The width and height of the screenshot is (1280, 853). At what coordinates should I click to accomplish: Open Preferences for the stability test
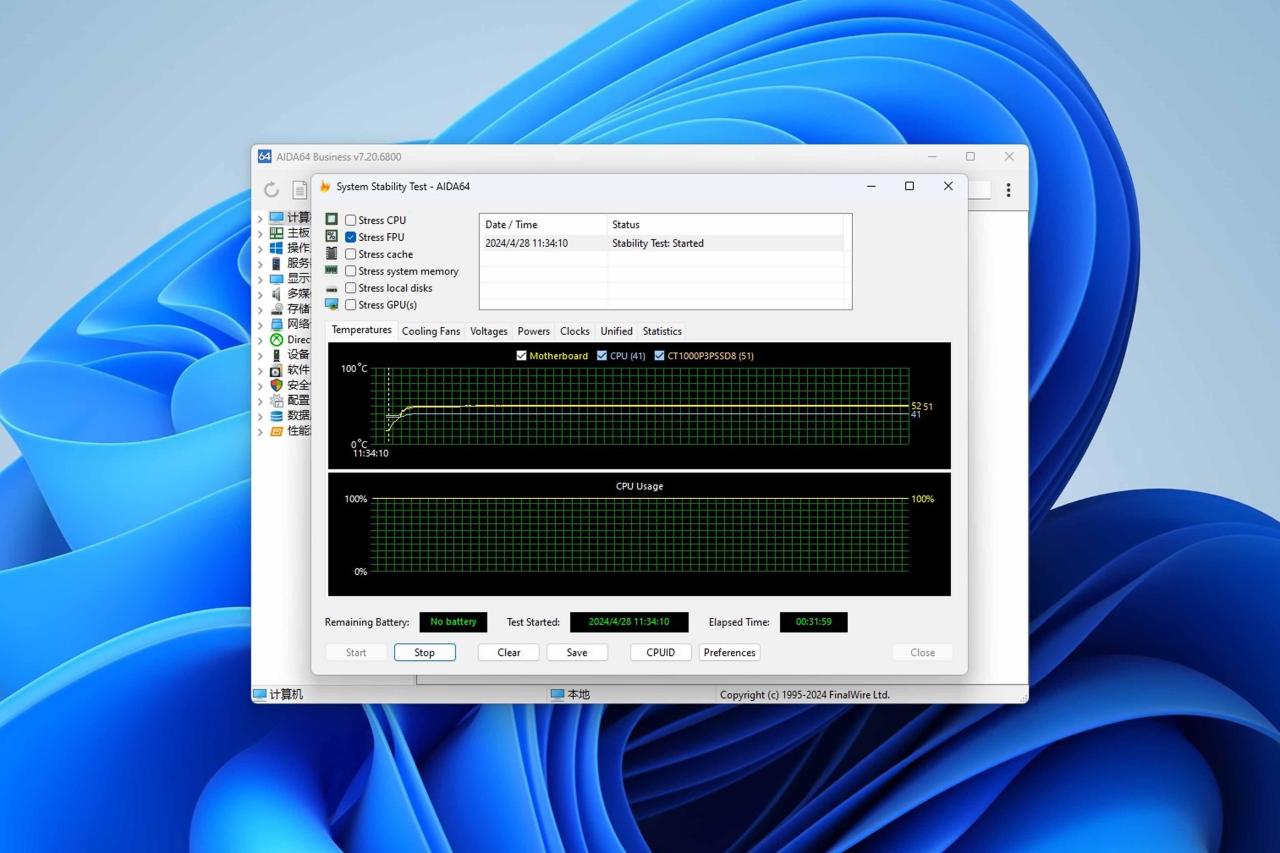(730, 652)
